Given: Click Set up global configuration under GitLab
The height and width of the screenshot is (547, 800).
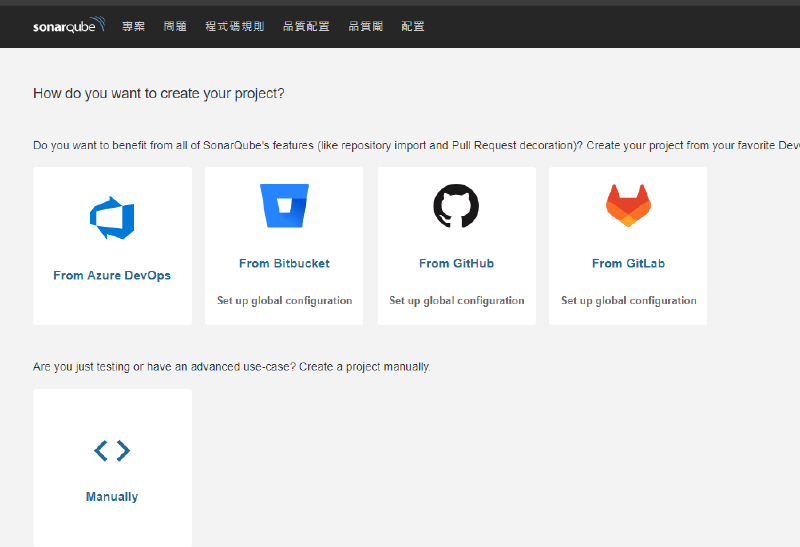Looking at the screenshot, I should coord(628,301).
